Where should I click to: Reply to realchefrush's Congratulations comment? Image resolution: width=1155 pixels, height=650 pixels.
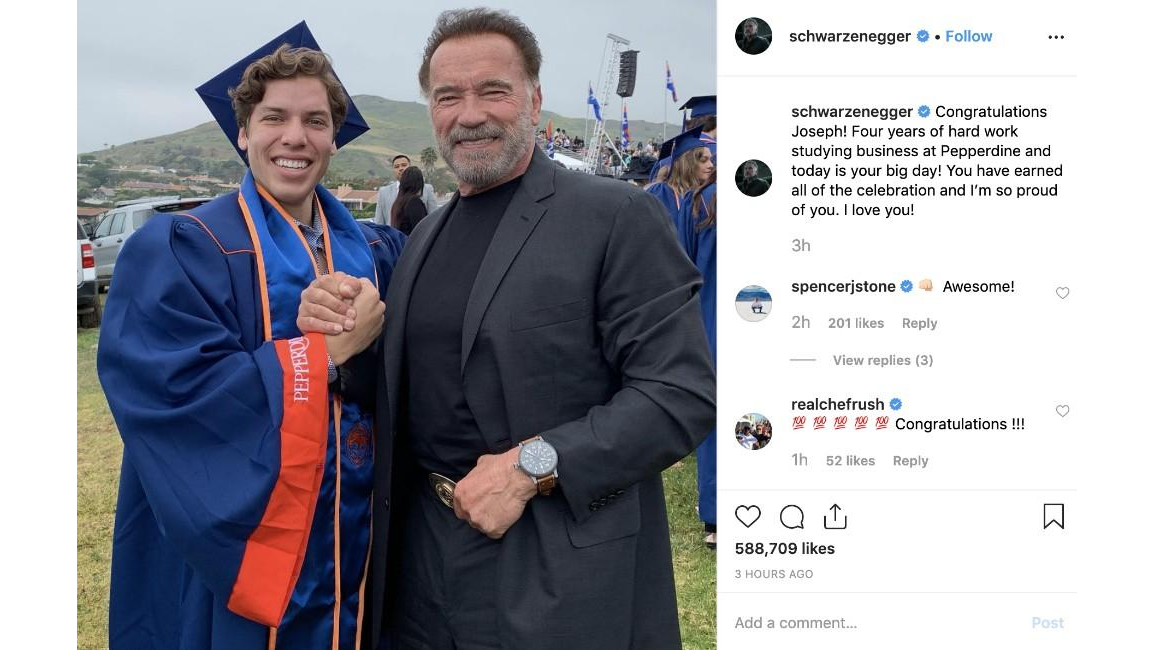pos(910,460)
